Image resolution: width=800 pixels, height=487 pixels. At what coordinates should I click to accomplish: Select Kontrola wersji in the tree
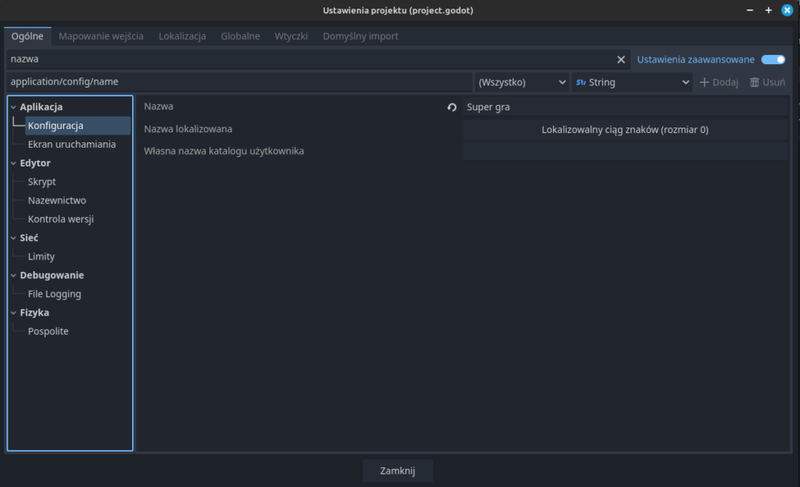tap(61, 219)
